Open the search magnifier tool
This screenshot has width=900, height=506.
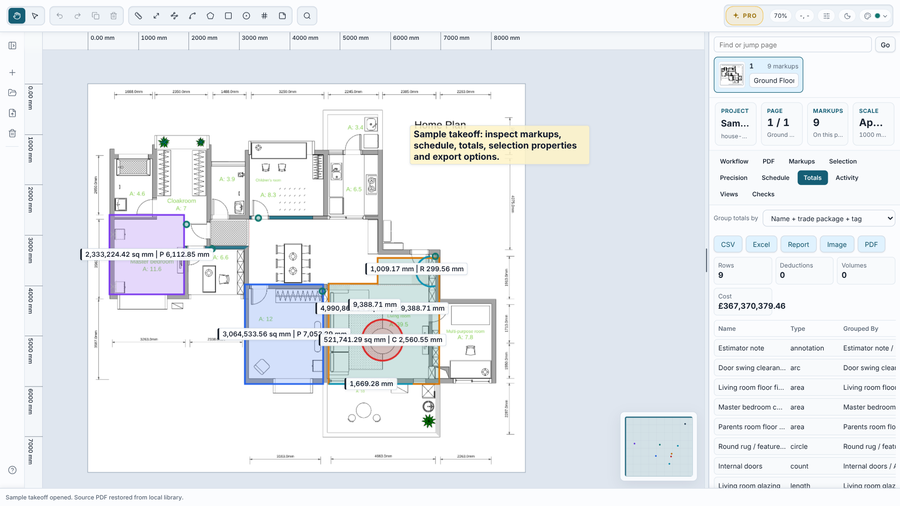click(x=307, y=16)
